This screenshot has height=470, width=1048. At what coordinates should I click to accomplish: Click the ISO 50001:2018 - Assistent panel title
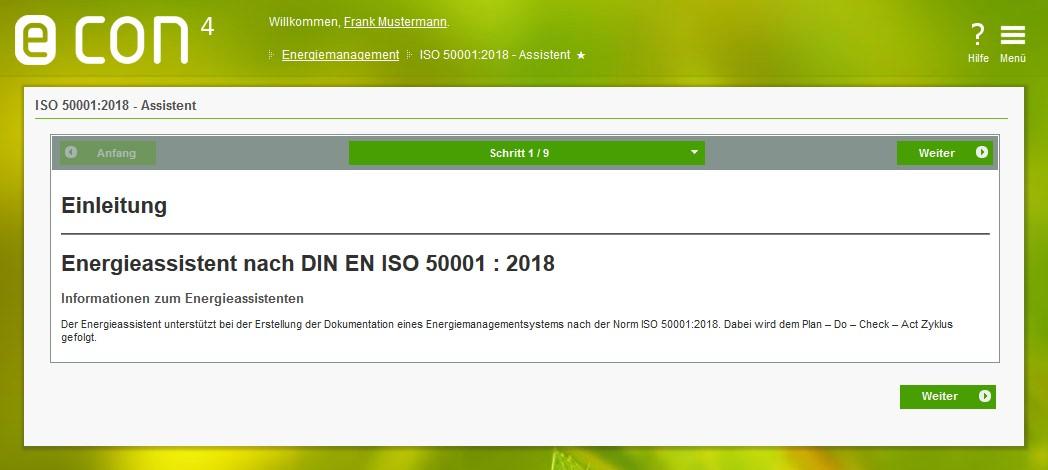point(116,106)
